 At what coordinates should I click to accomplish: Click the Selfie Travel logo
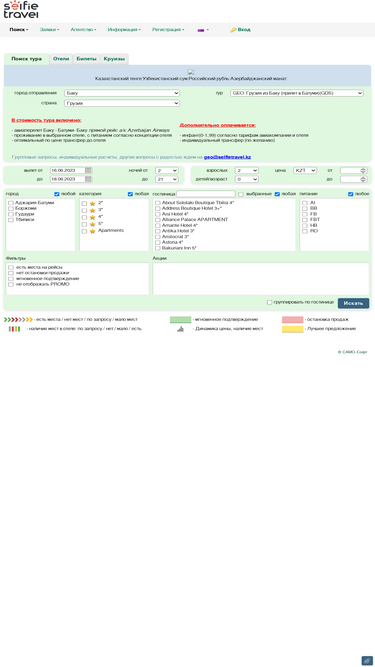coord(21,10)
